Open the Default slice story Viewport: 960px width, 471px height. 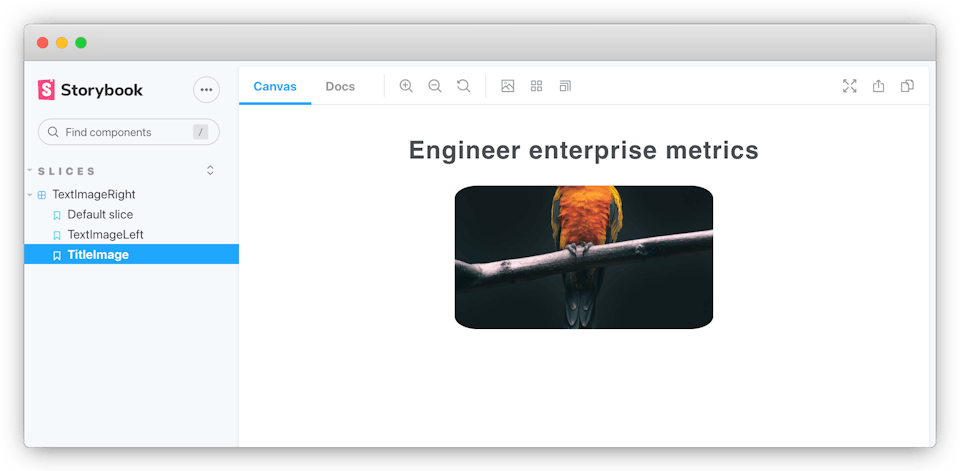coord(100,214)
